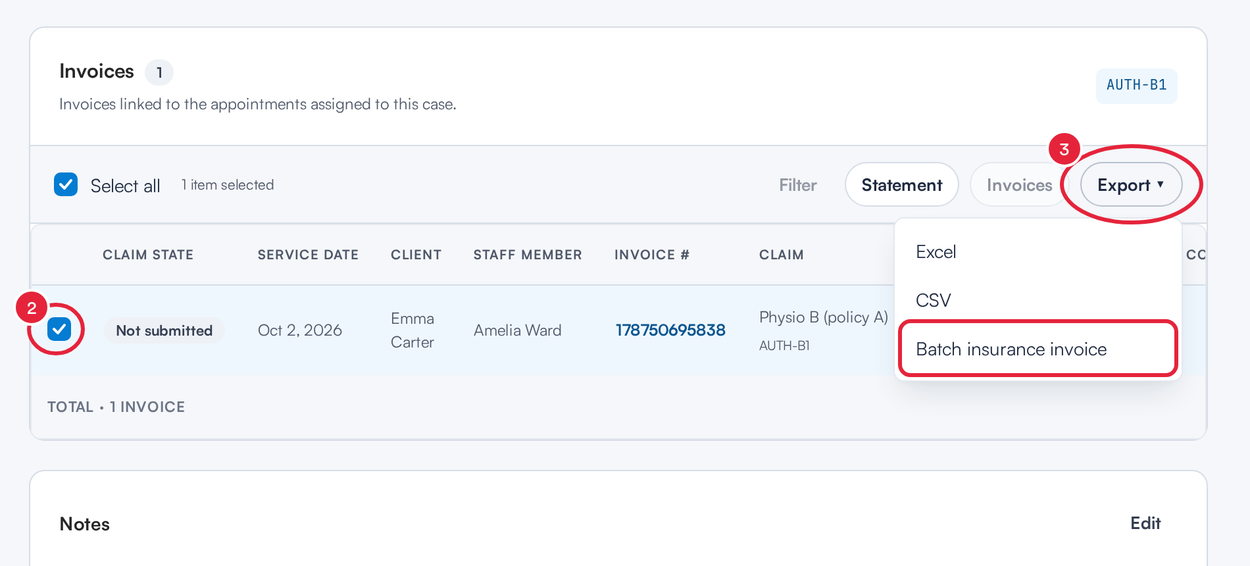Click the Physio B (policy A) claim

[x=823, y=317]
